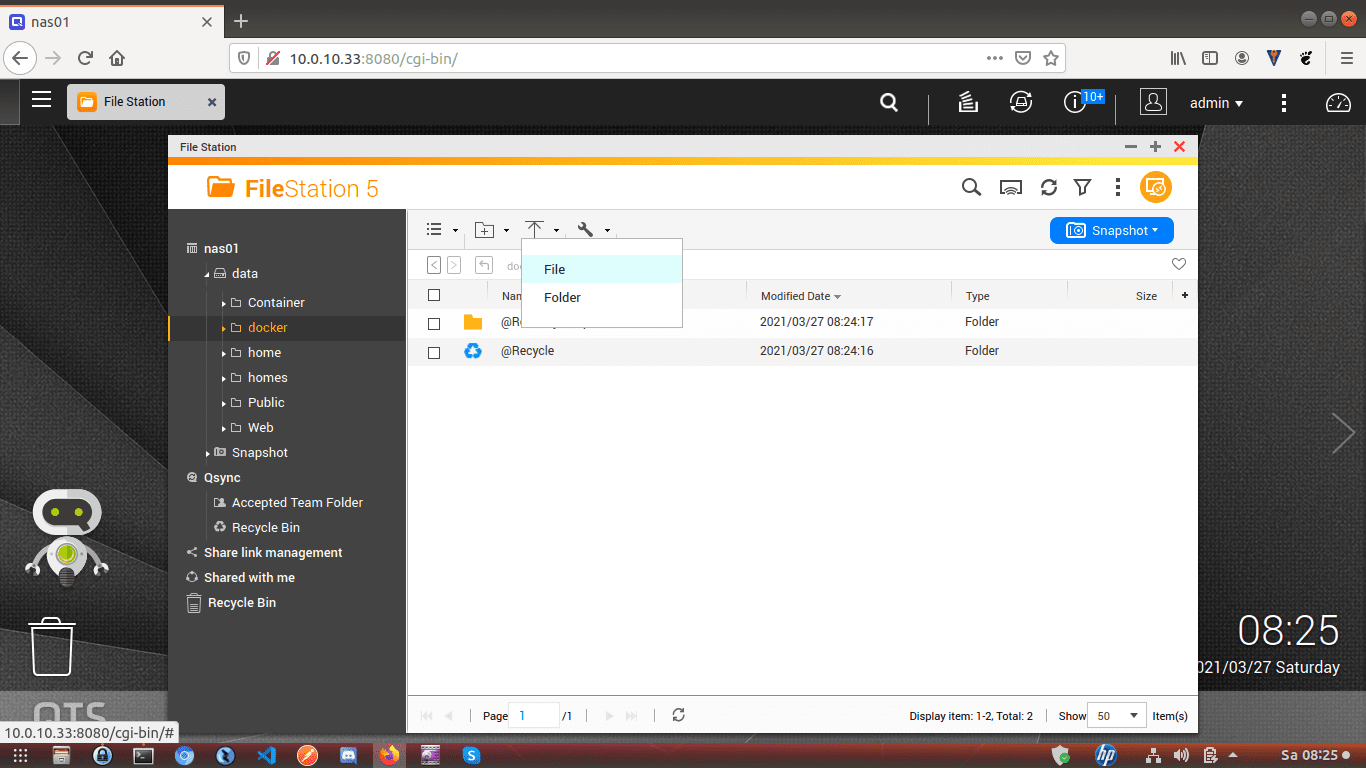Open the admin user dropdown

tap(1216, 103)
